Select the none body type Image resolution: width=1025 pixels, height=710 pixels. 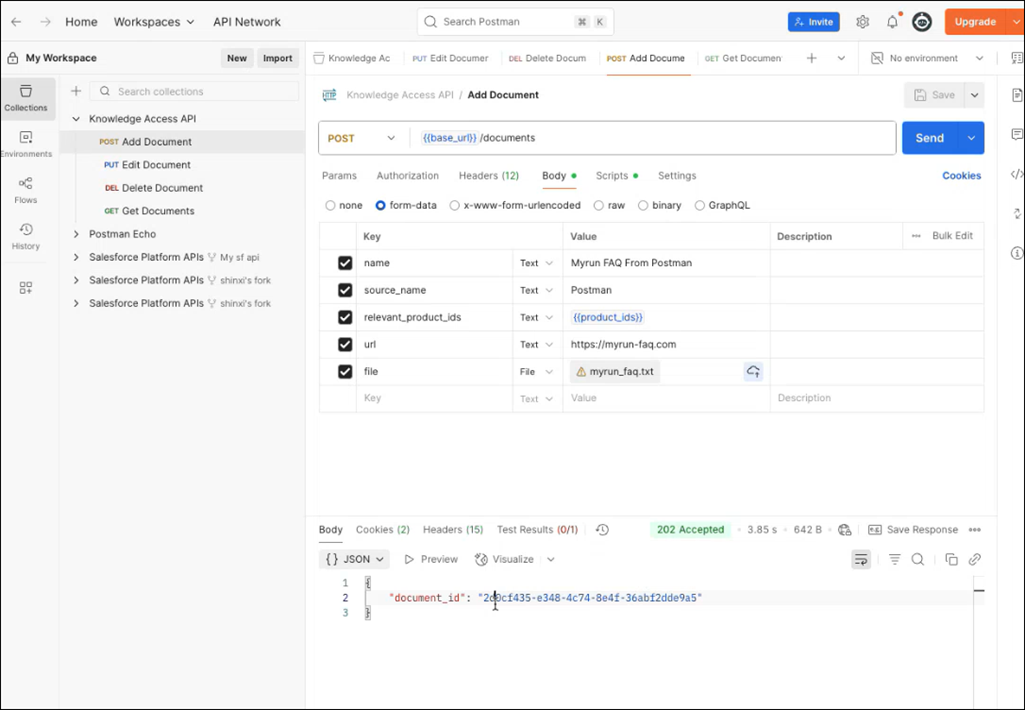click(330, 205)
